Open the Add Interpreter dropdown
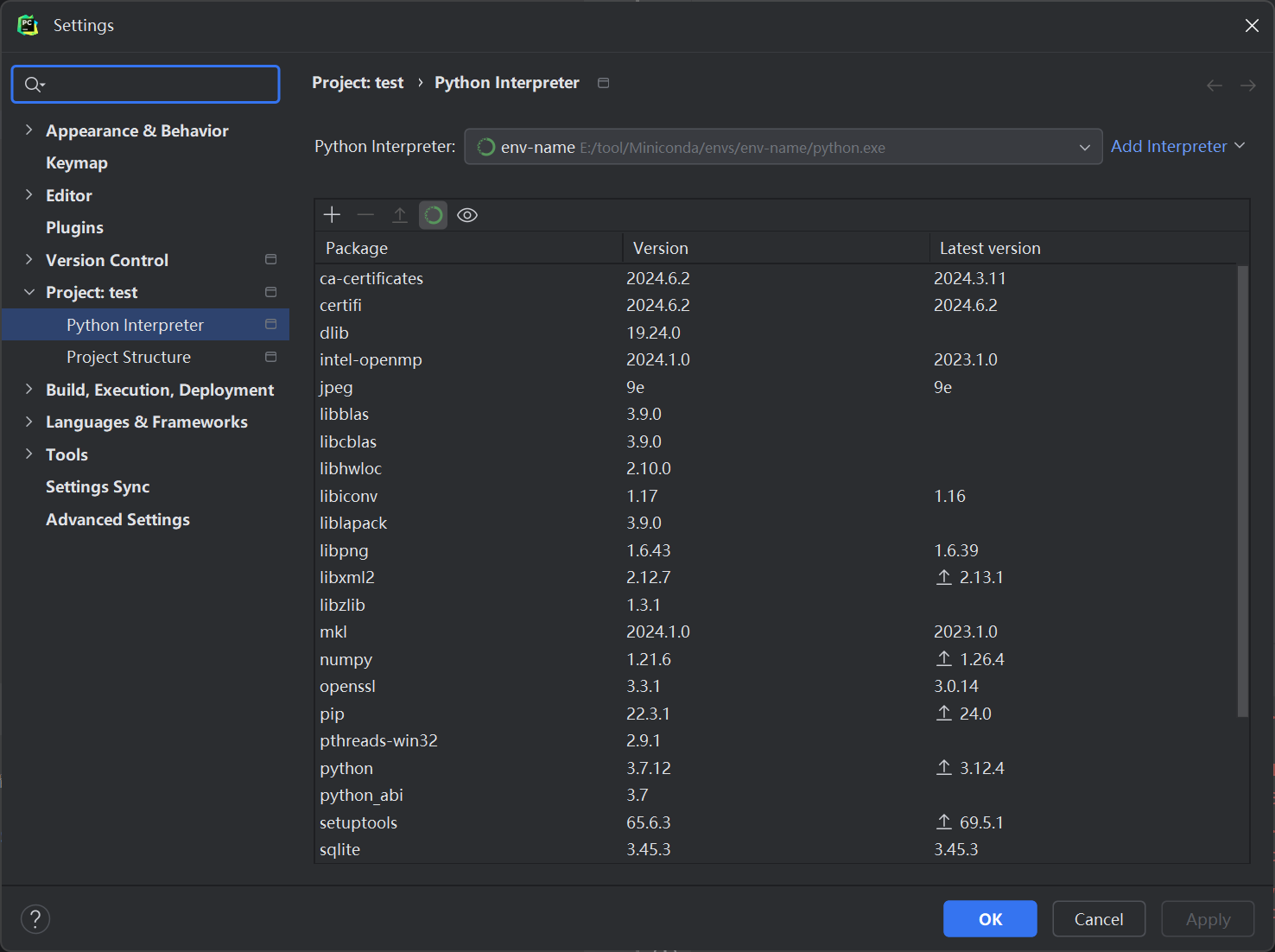 1177,146
